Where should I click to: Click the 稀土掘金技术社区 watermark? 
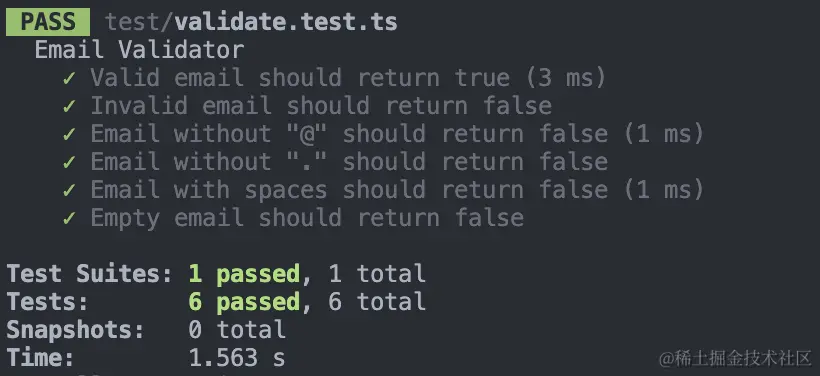click(735, 359)
